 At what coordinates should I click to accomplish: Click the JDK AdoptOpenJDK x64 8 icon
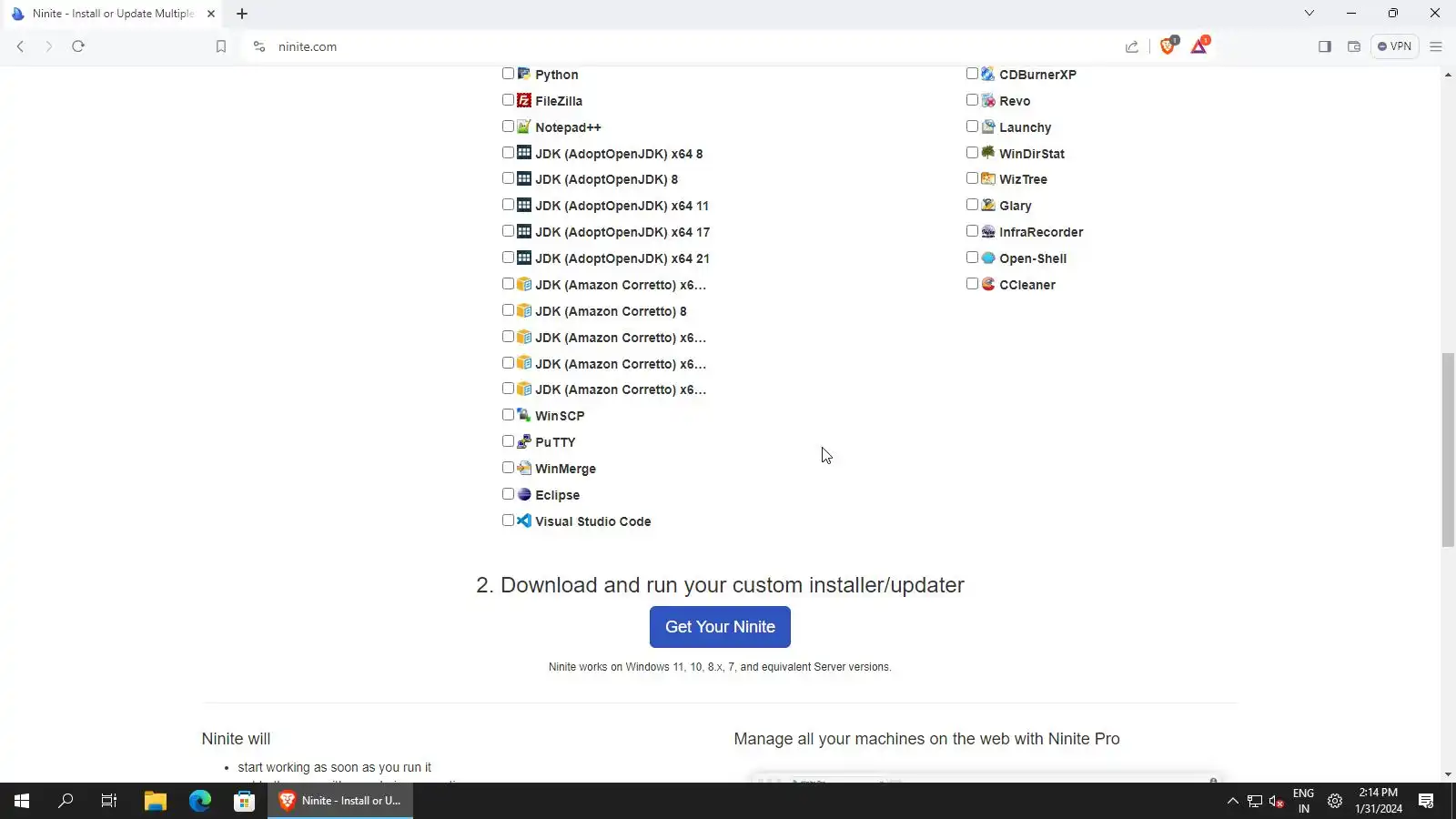point(524,153)
